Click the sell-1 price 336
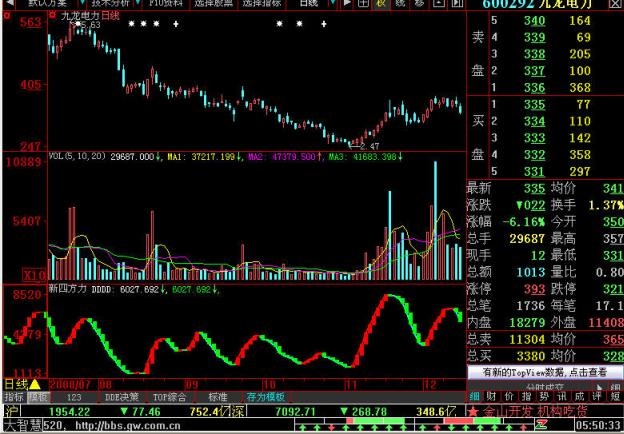624x434 pixels. pos(534,88)
